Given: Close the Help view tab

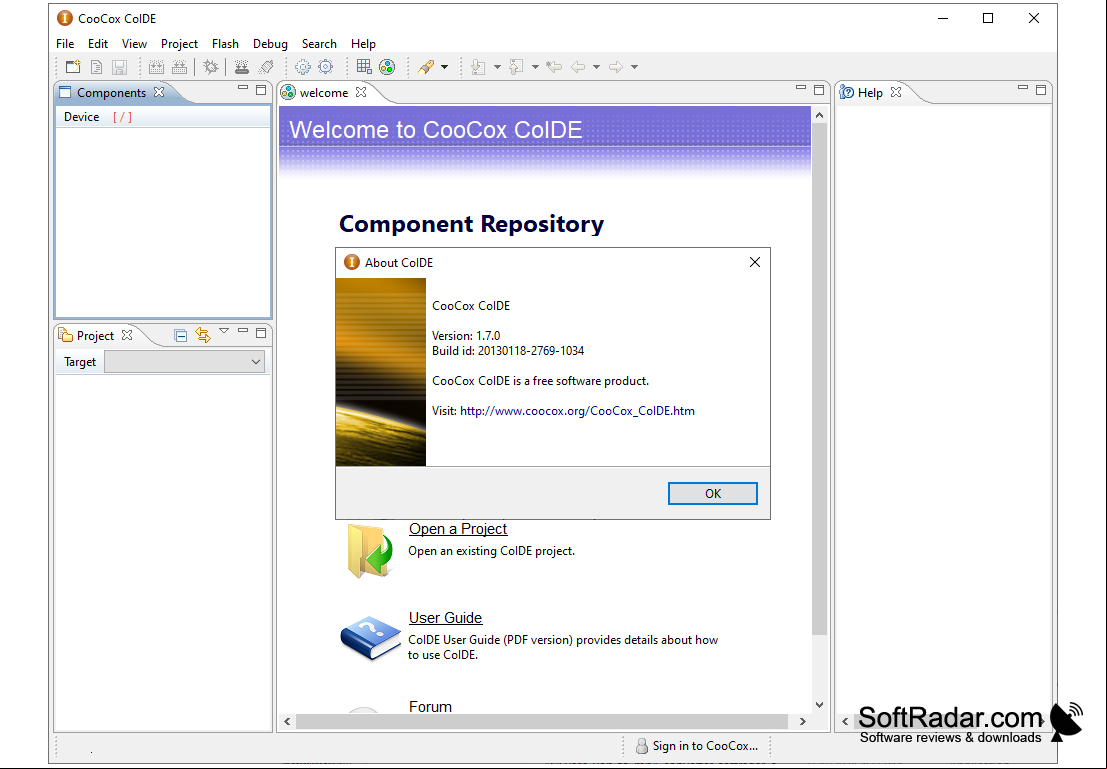Looking at the screenshot, I should [x=896, y=92].
